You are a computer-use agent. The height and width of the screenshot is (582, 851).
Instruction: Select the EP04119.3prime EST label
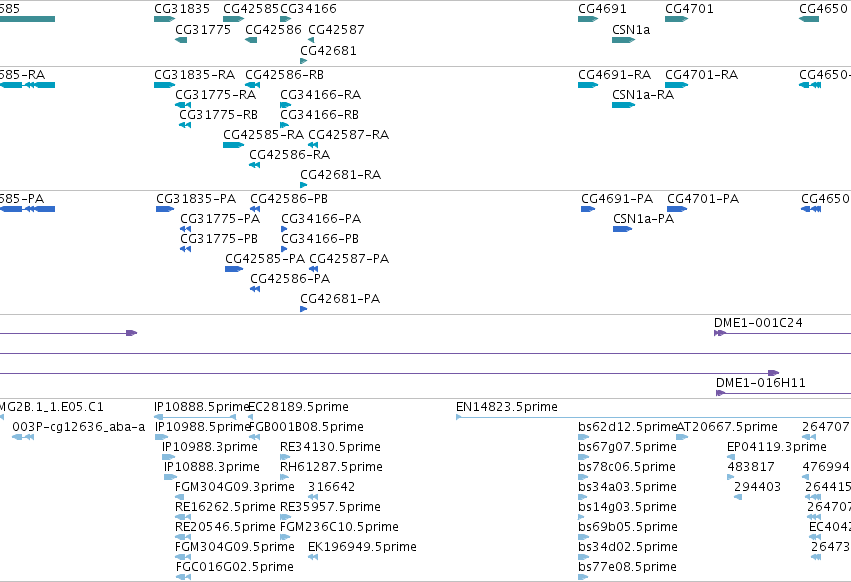(x=776, y=447)
